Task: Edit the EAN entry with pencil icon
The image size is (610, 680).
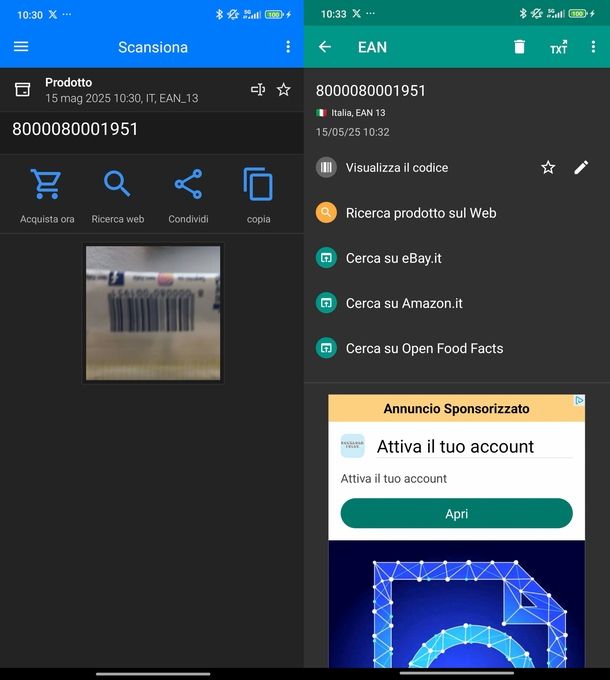Action: (x=581, y=167)
